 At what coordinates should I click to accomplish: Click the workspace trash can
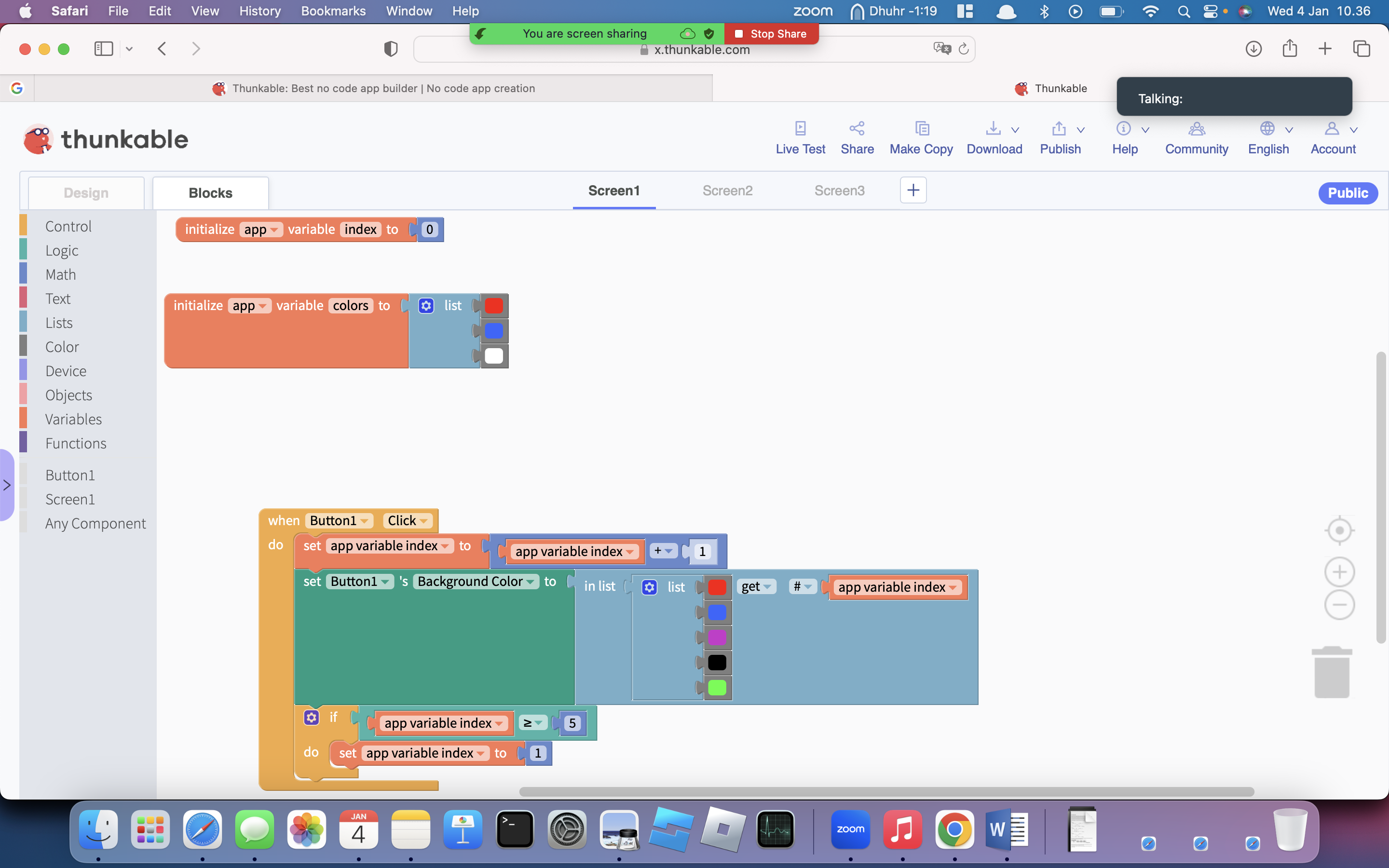click(x=1332, y=672)
